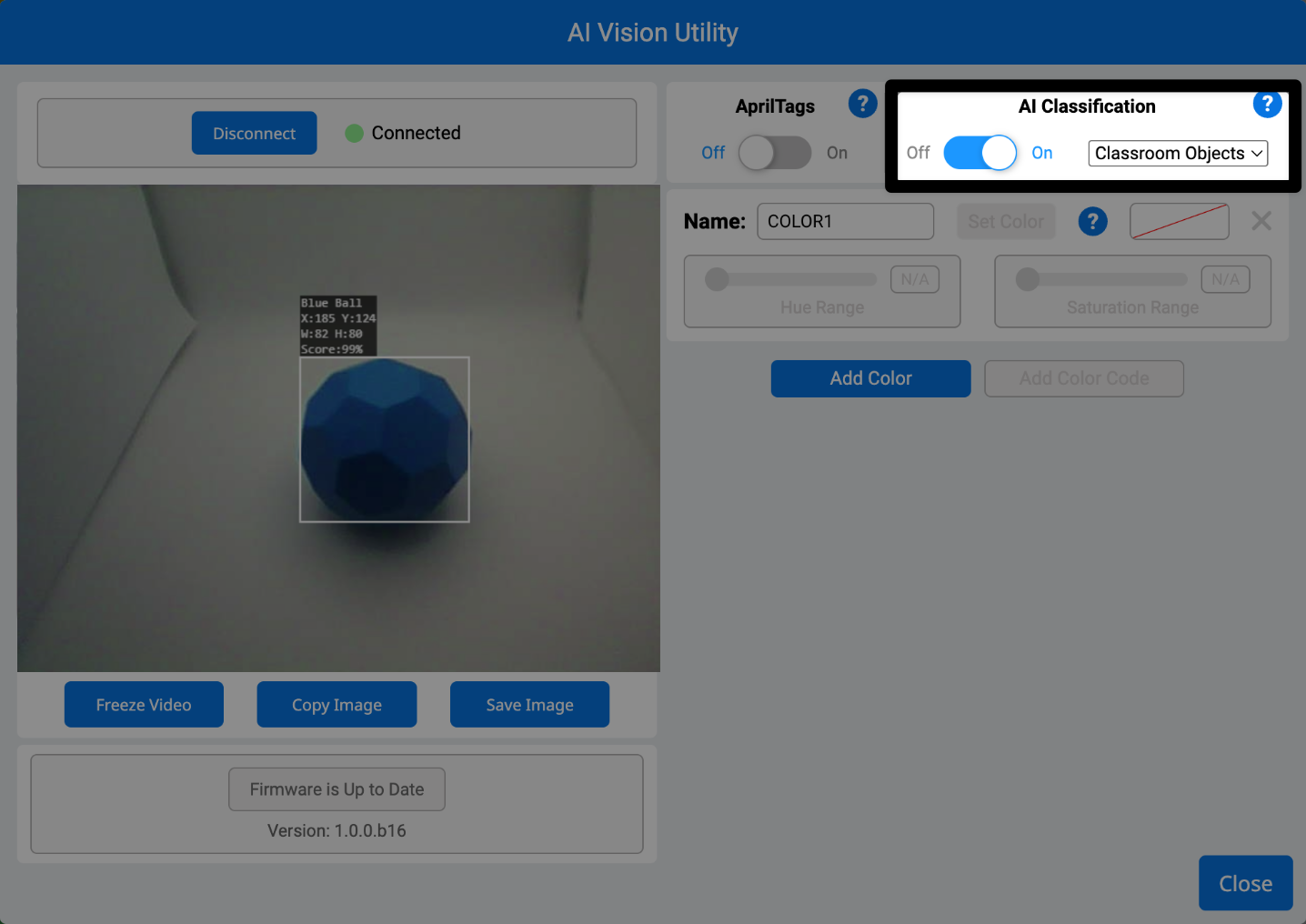
Task: Click the Saturation Range N/A indicator
Action: 1225,279
